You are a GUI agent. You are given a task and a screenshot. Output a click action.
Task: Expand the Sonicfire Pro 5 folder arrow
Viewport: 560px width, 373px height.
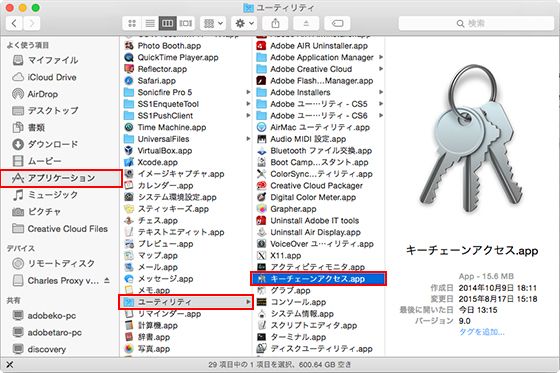coord(248,92)
